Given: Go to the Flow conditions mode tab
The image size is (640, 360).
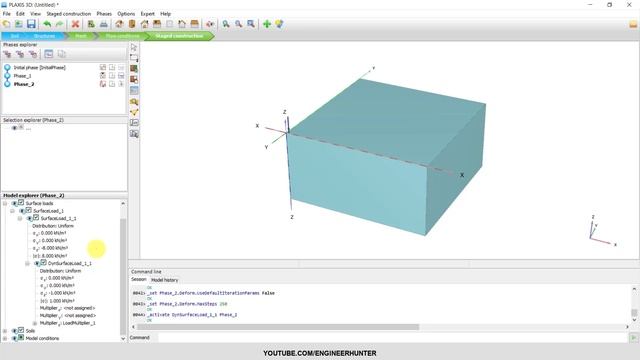Looking at the screenshot, I should coord(122,36).
